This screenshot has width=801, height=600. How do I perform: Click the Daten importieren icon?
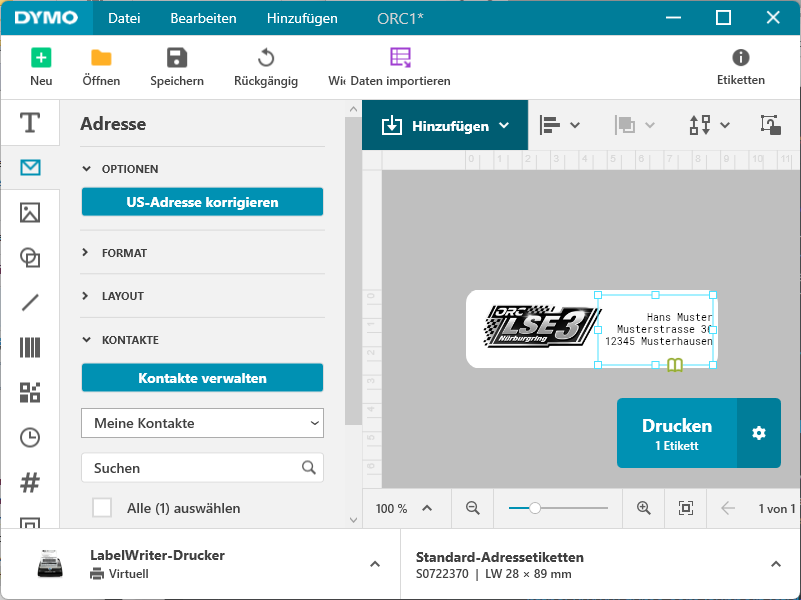(400, 57)
